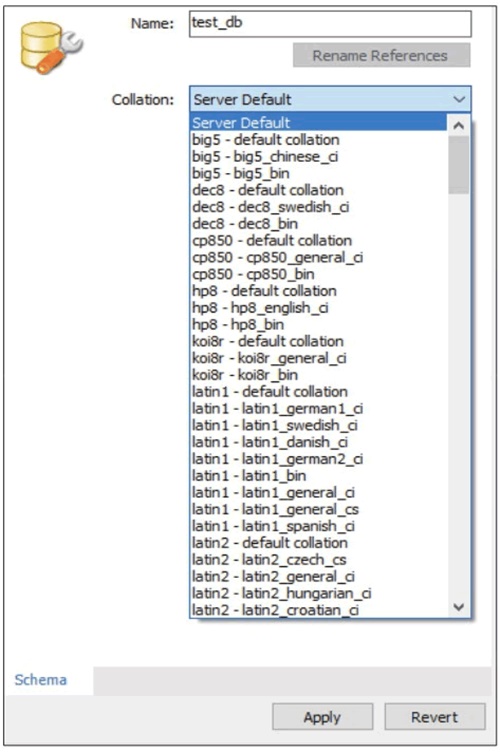This screenshot has width=500, height=752.
Task: Pick koi8r - koi8r_bin option
Action: tap(318, 375)
